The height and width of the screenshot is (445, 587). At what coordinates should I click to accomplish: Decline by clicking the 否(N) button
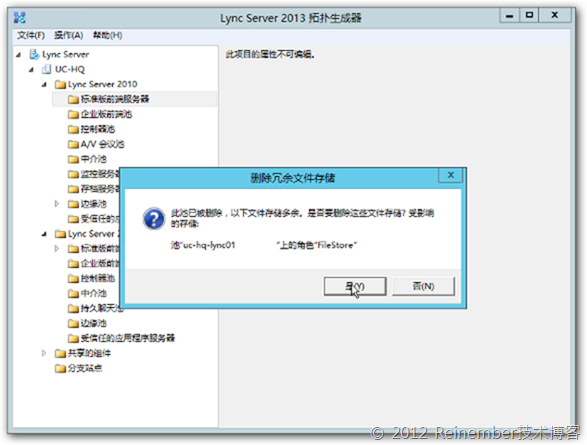(x=423, y=286)
